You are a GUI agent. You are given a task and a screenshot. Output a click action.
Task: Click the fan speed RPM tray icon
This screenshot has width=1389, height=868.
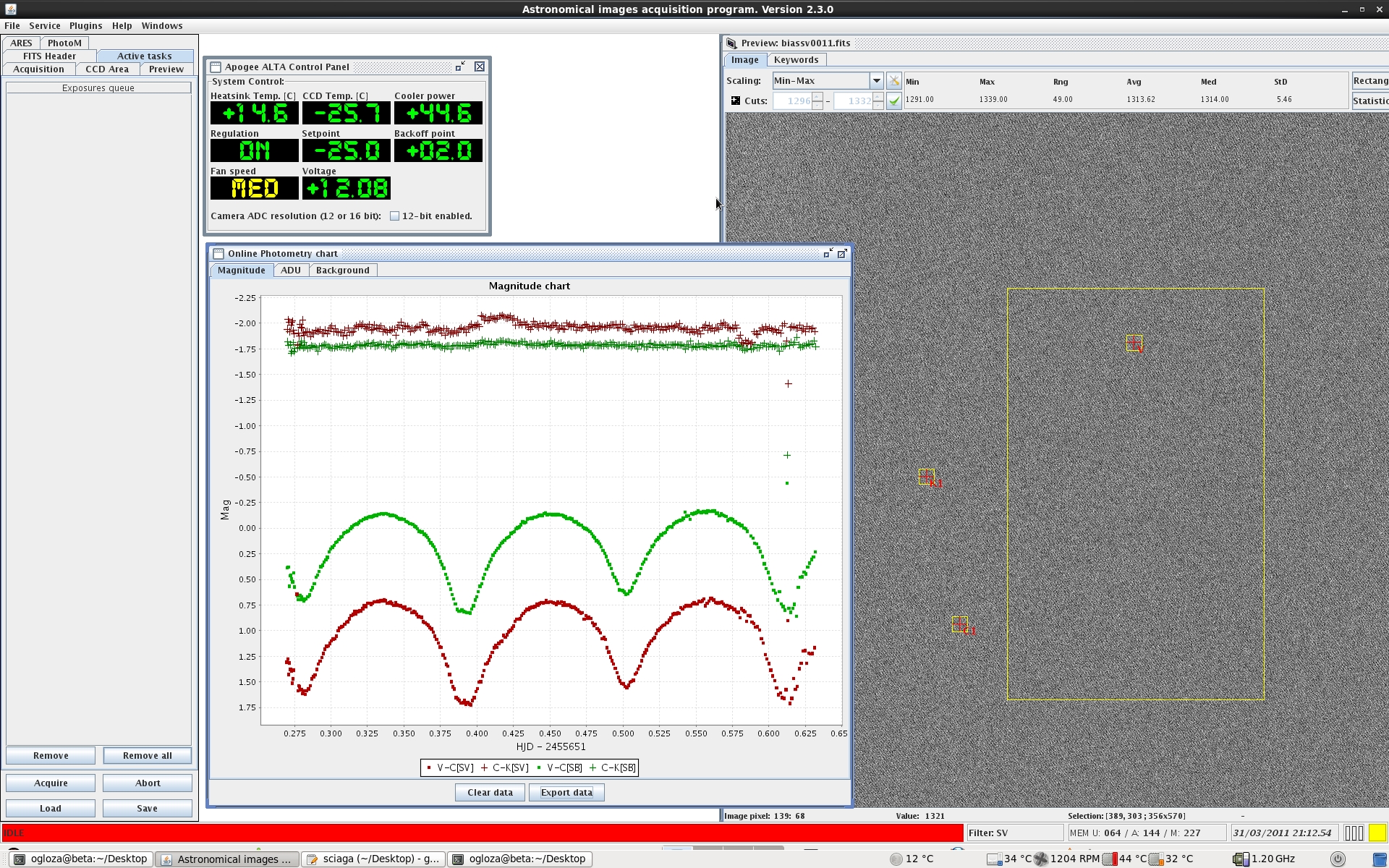pyautogui.click(x=1040, y=859)
